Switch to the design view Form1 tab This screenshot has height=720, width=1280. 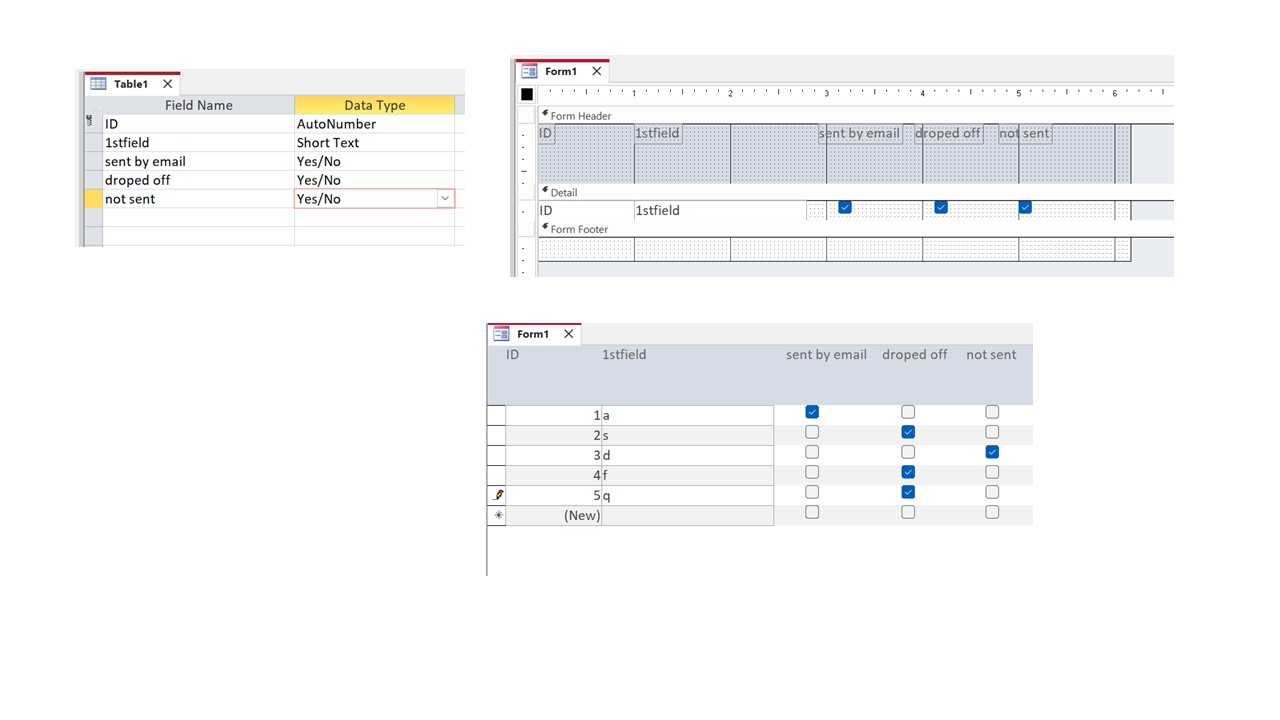point(561,71)
